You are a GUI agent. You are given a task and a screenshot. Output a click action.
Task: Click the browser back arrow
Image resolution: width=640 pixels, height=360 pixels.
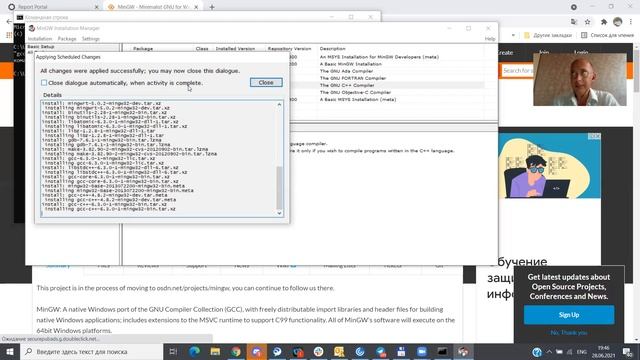click(x=9, y=22)
